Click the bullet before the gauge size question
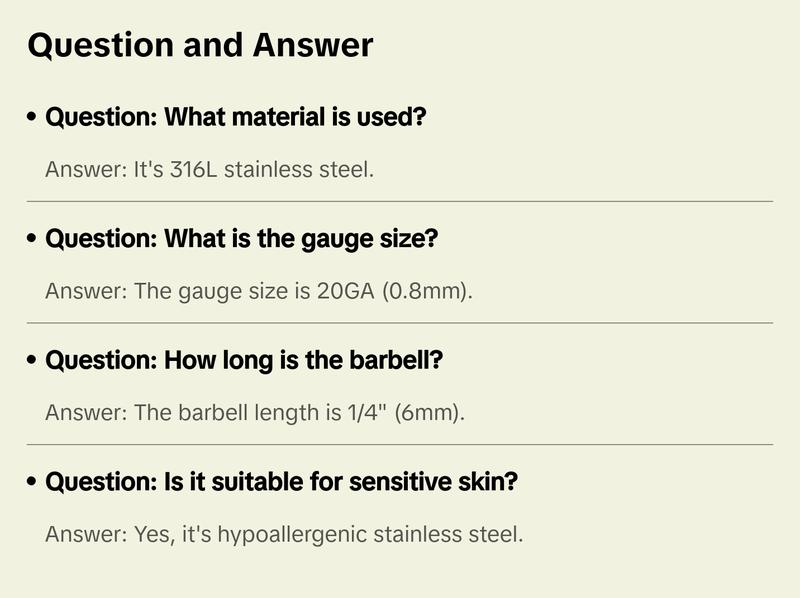The width and height of the screenshot is (800, 598). pos(33,240)
